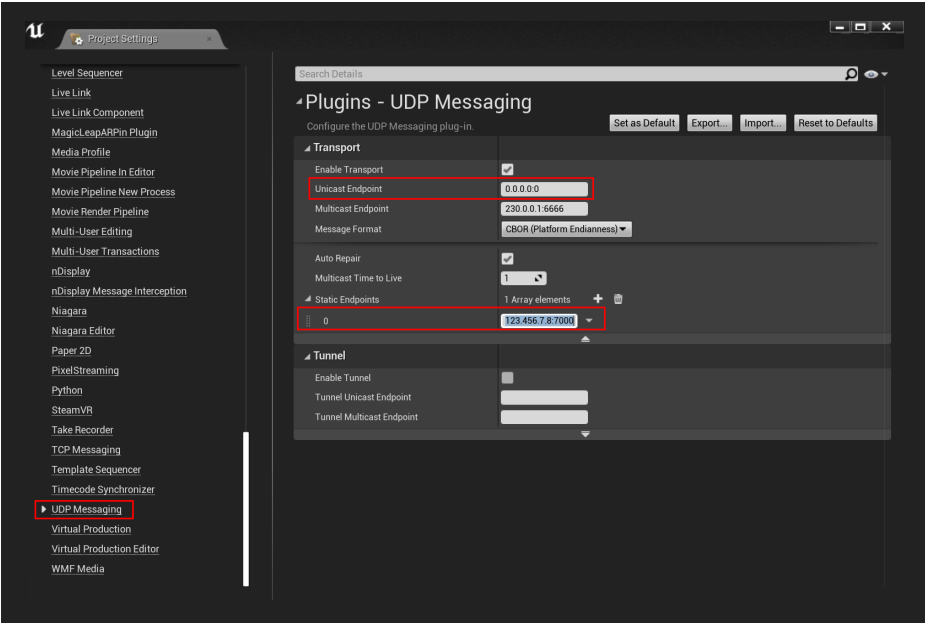This screenshot has width=925, height=623.
Task: Open Virtual Production settings
Action: click(91, 529)
